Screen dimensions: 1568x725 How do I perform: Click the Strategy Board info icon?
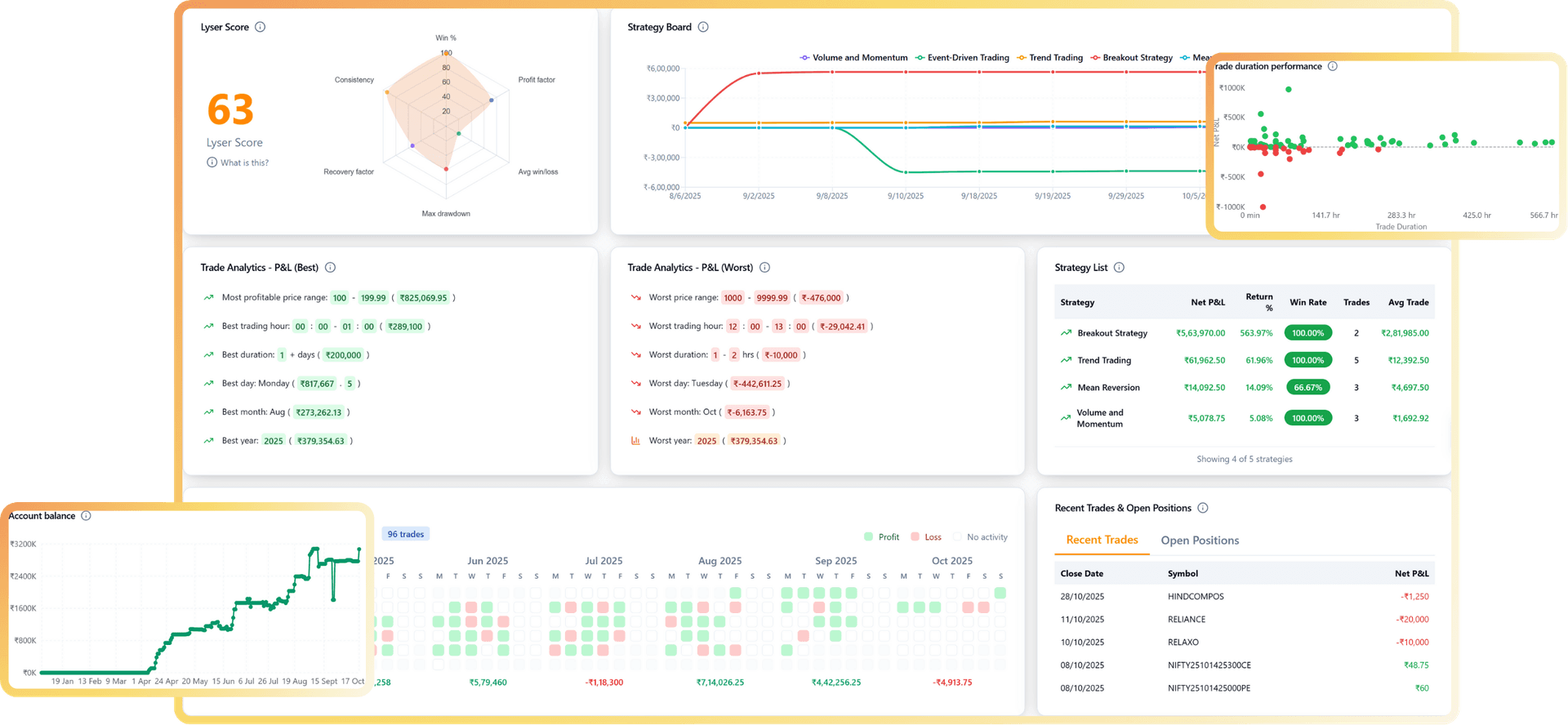click(x=703, y=27)
